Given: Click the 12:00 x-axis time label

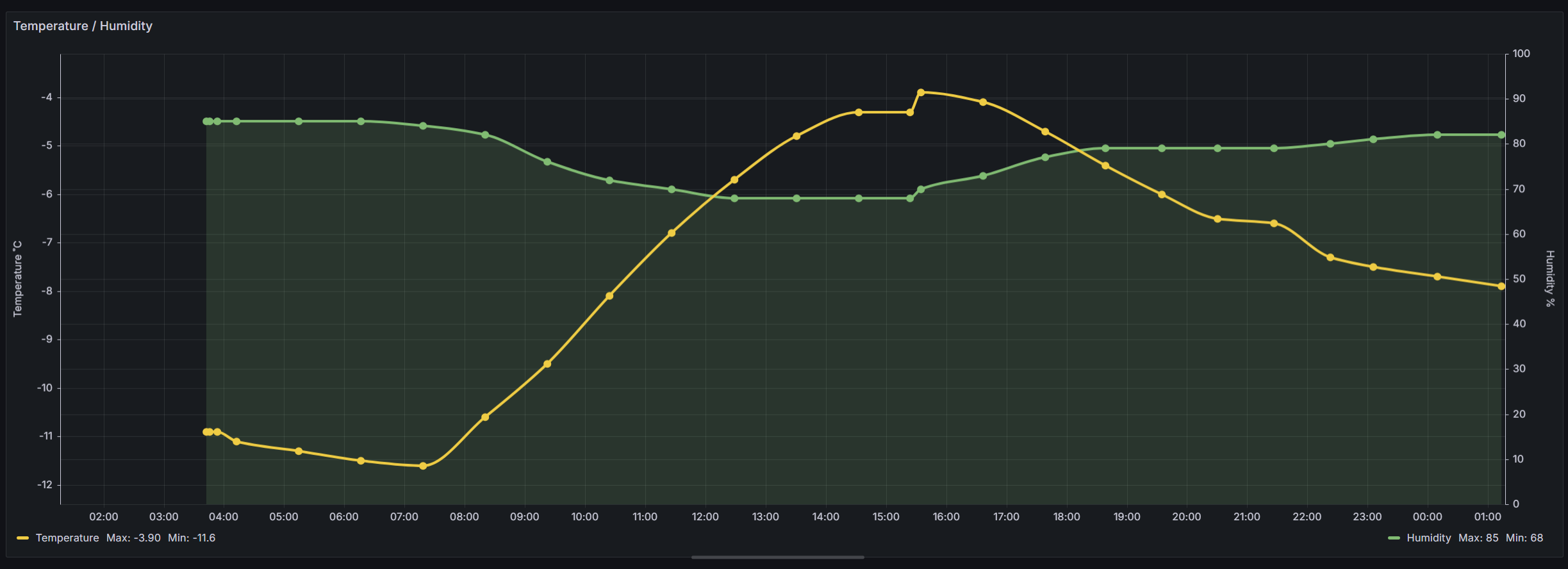Looking at the screenshot, I should [705, 516].
